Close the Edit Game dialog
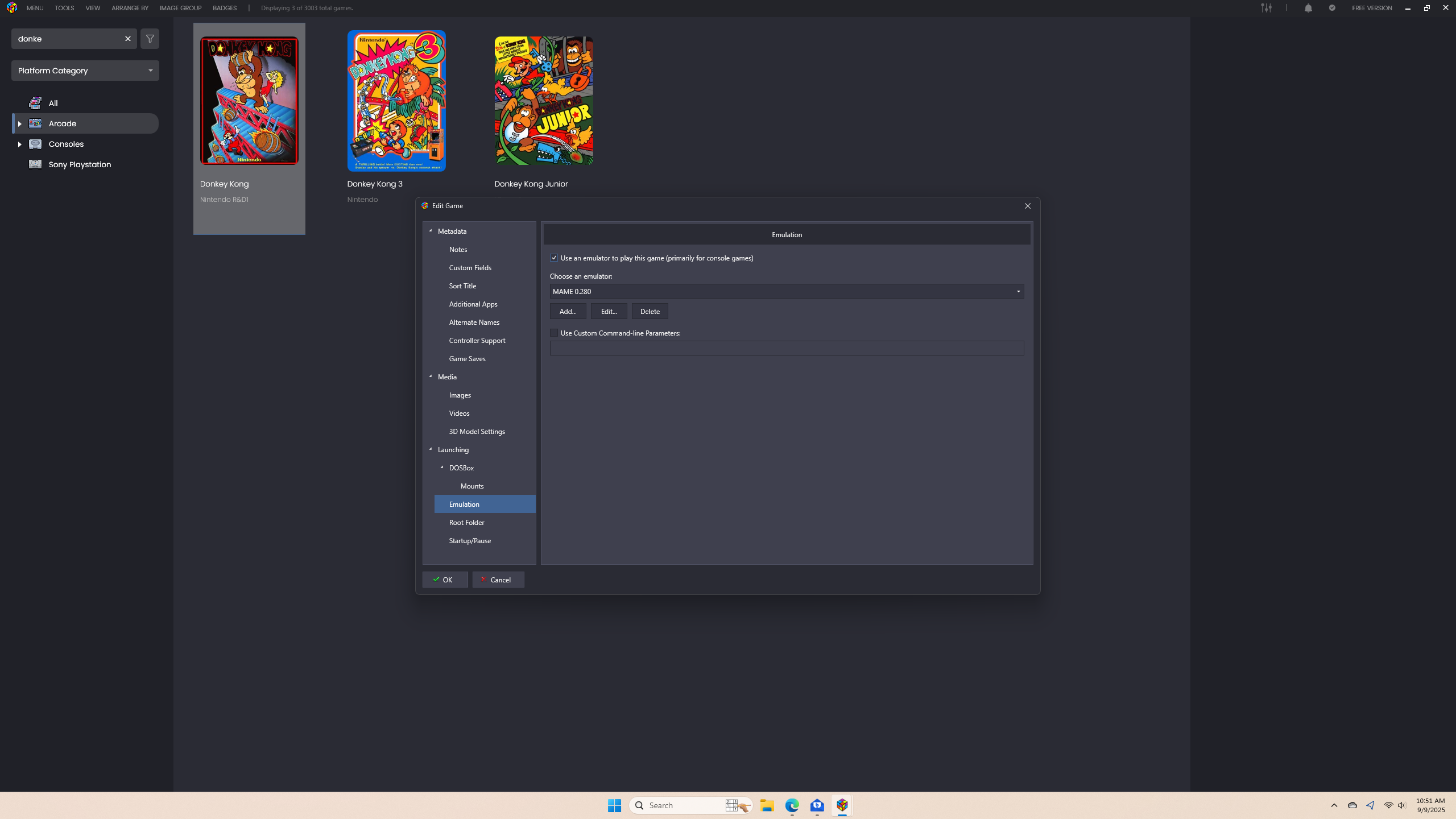Viewport: 1456px width, 819px height. (x=1027, y=206)
